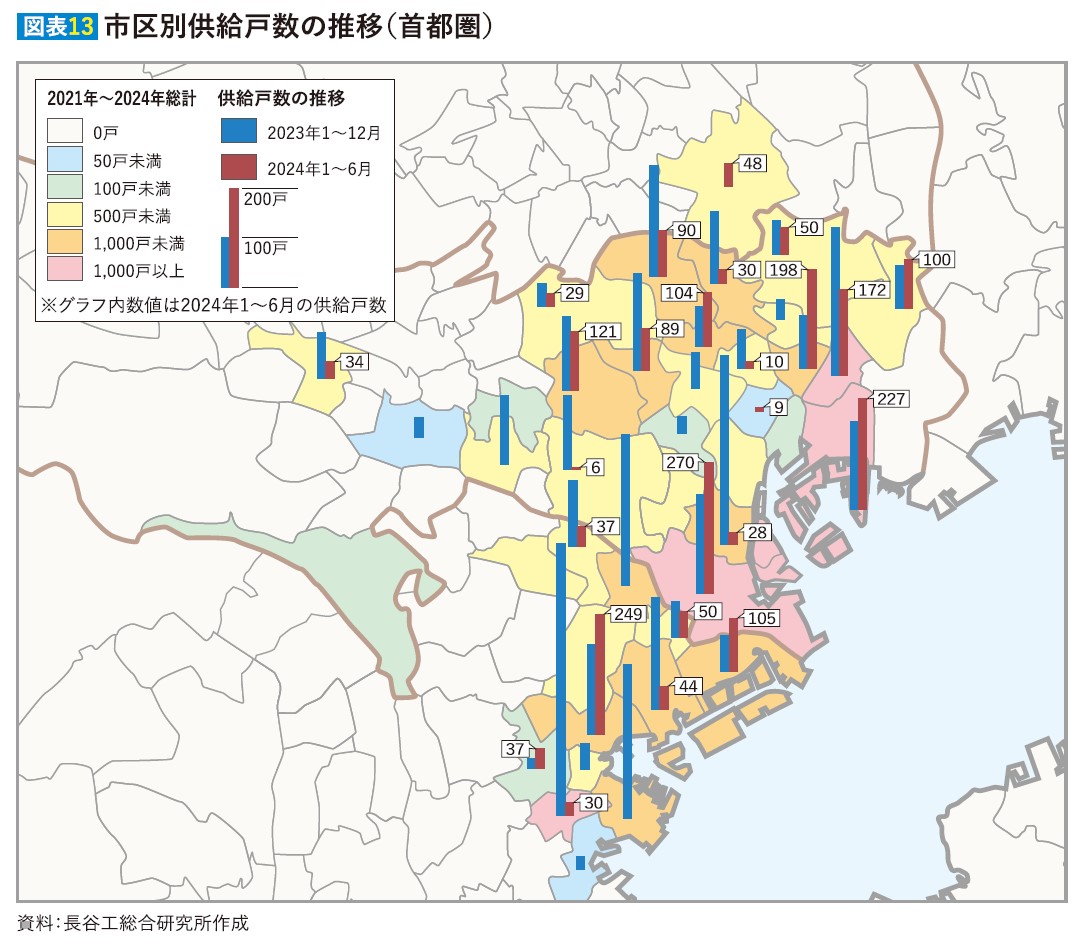The height and width of the screenshot is (939, 1086).
Task: Select the green 100戸未満 legend swatch
Action: (x=65, y=187)
